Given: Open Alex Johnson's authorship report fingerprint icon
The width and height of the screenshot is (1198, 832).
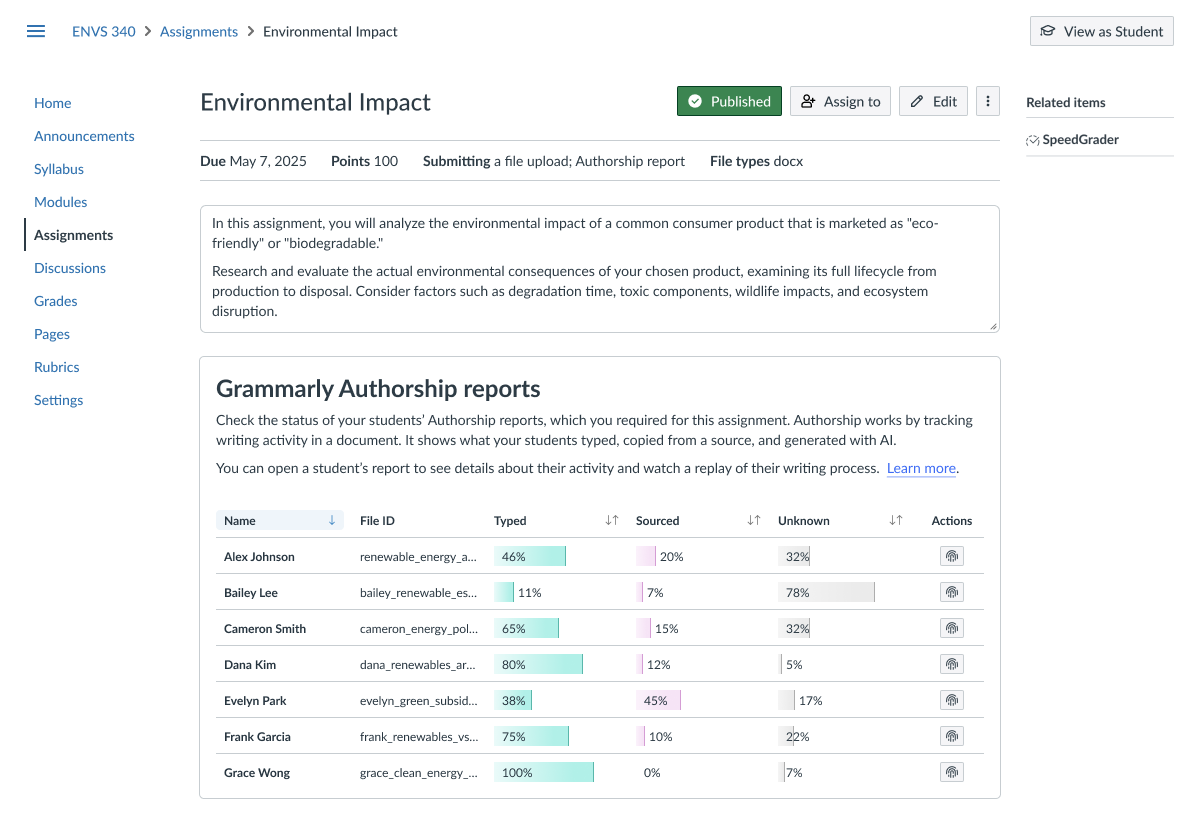Looking at the screenshot, I should (x=951, y=556).
